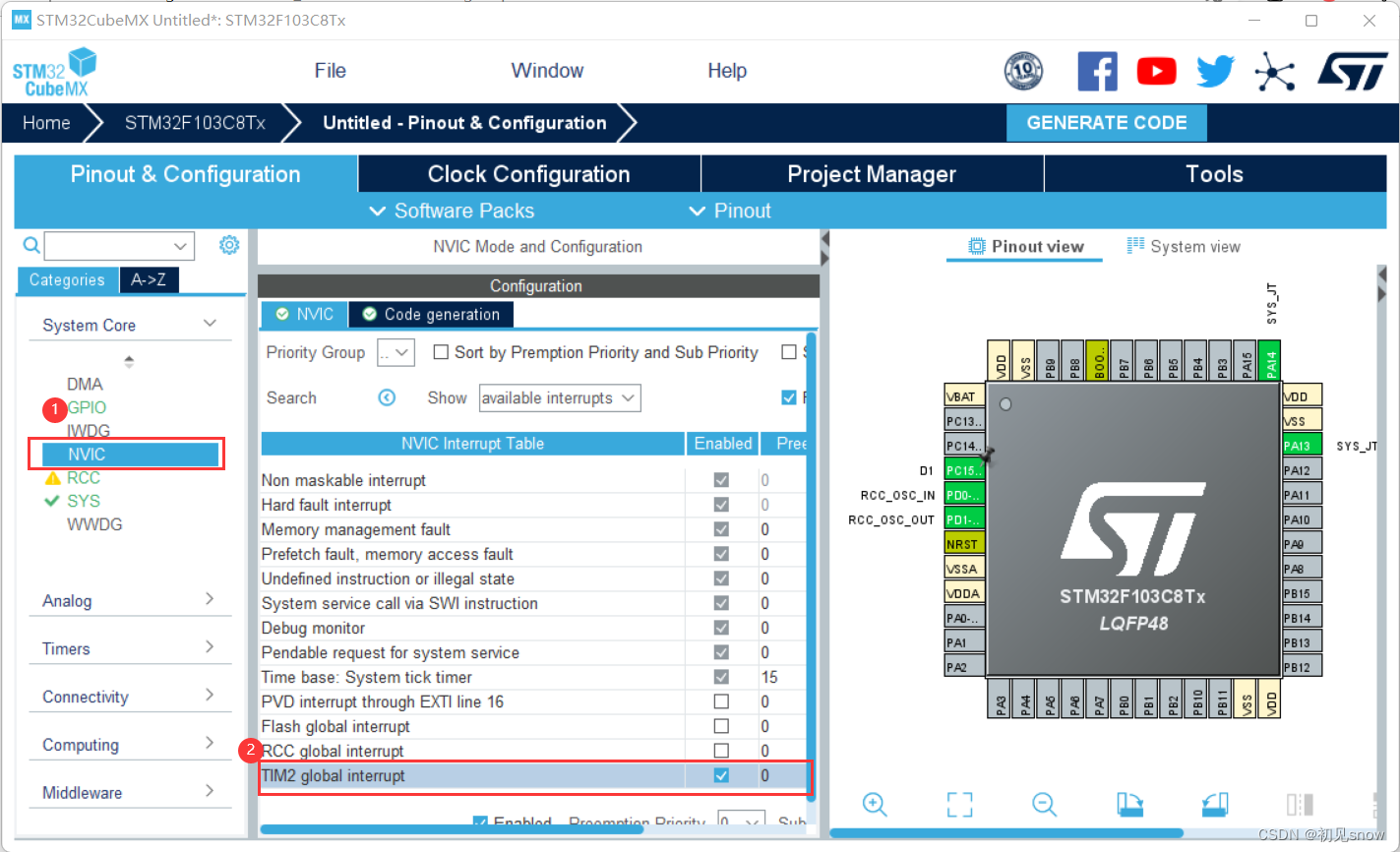
Task: Expand the Timers category
Action: click(210, 646)
